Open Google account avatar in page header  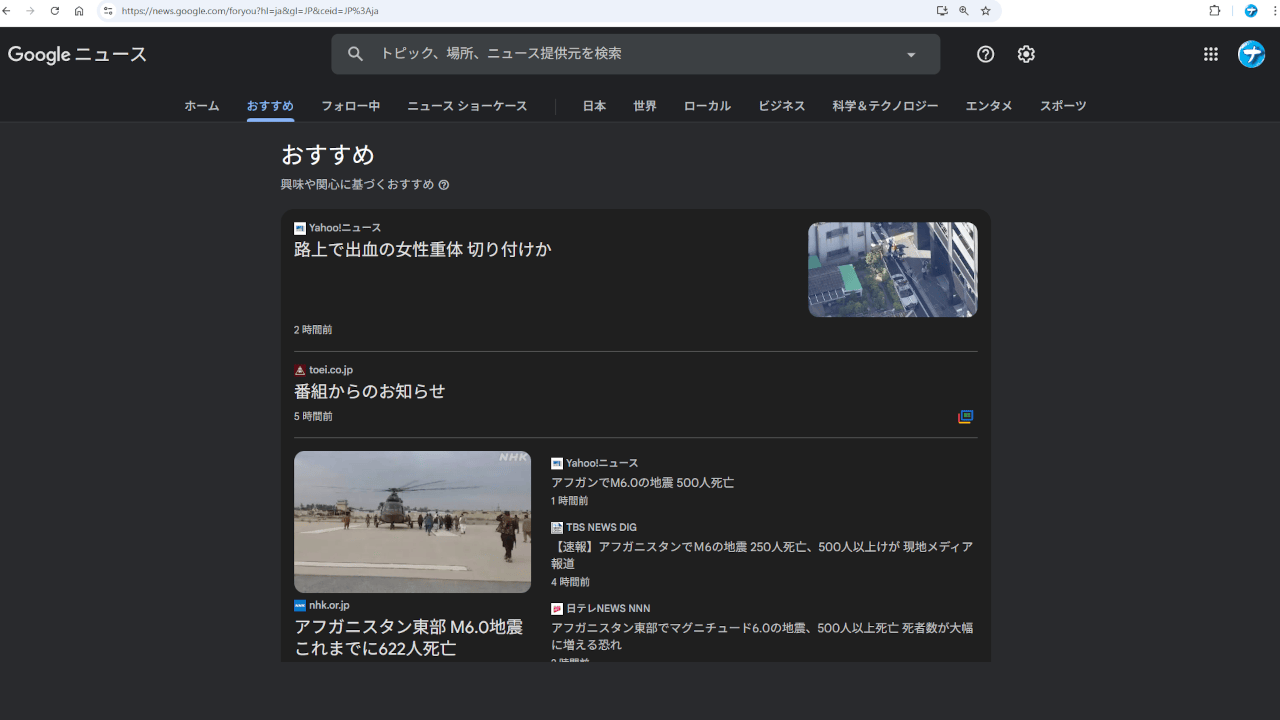[1252, 54]
